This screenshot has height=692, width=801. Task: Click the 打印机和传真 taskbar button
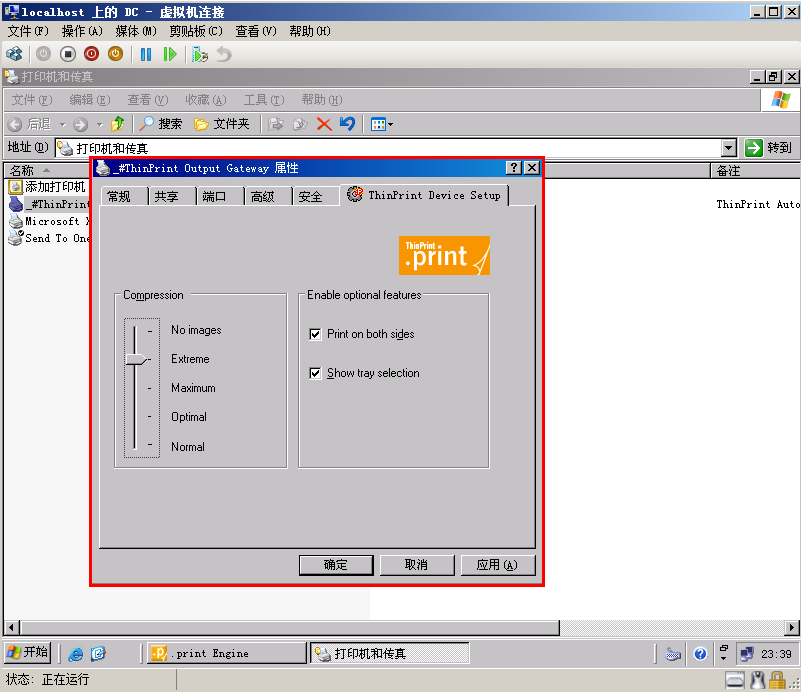coord(390,653)
